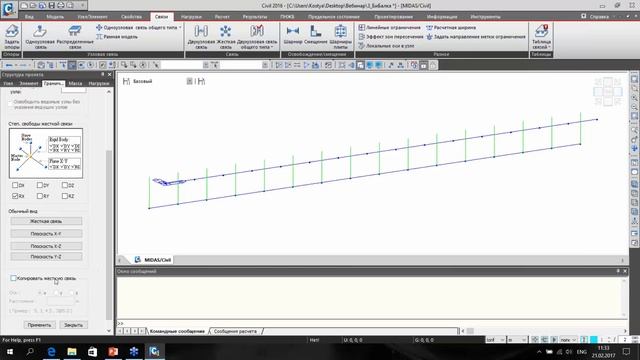Select Линейные ограничения in the ribbon

(x=389, y=27)
